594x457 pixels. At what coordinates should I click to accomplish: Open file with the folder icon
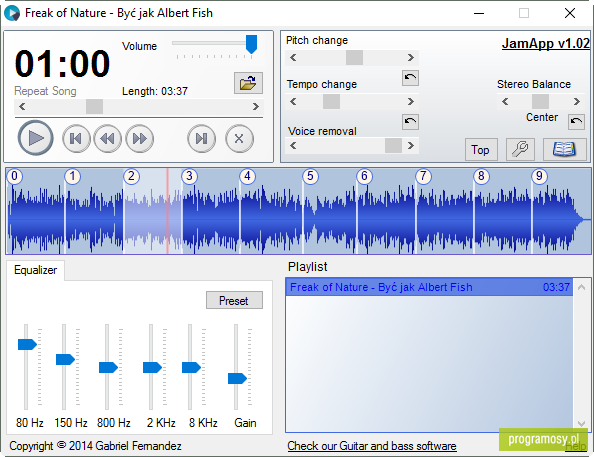click(x=248, y=83)
